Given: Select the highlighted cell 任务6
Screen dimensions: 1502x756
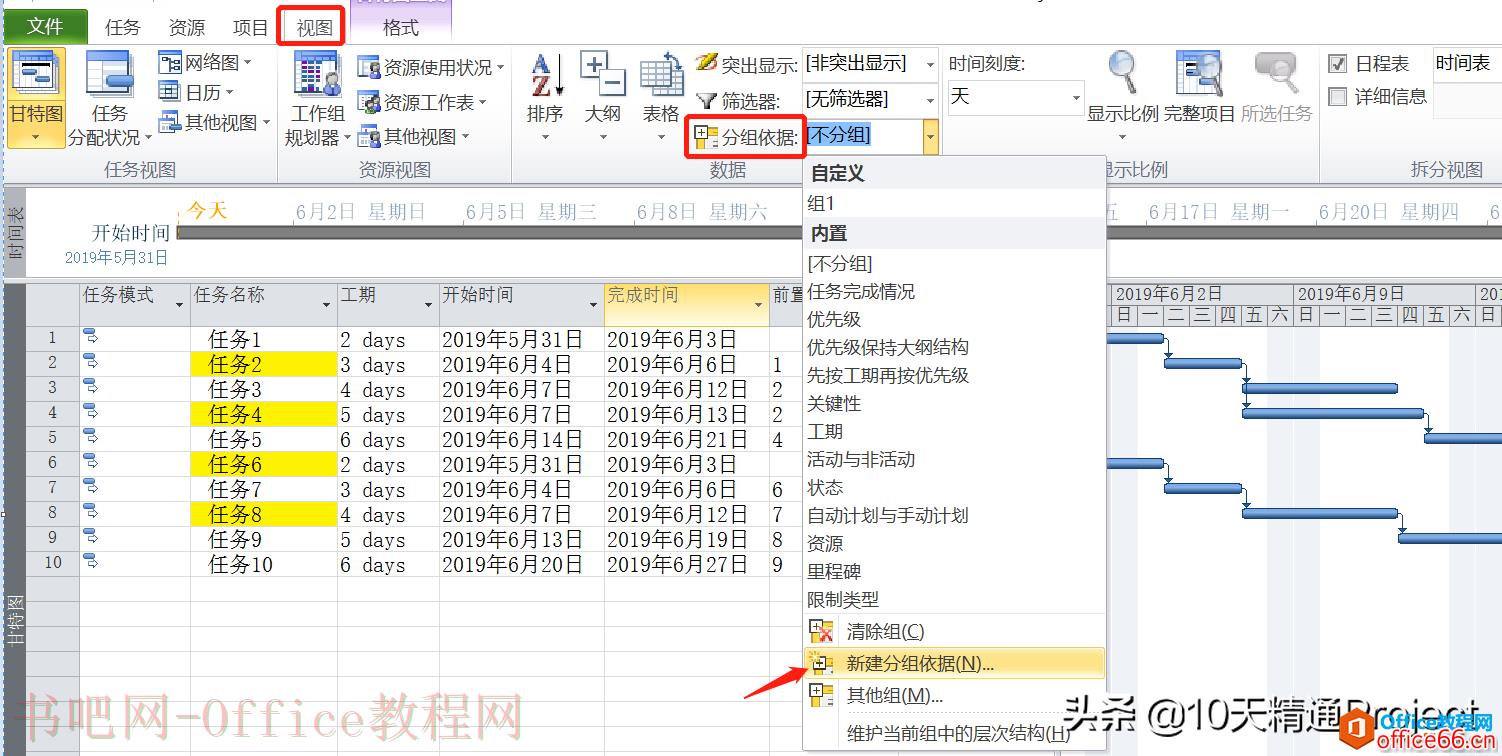Looking at the screenshot, I should (264, 465).
